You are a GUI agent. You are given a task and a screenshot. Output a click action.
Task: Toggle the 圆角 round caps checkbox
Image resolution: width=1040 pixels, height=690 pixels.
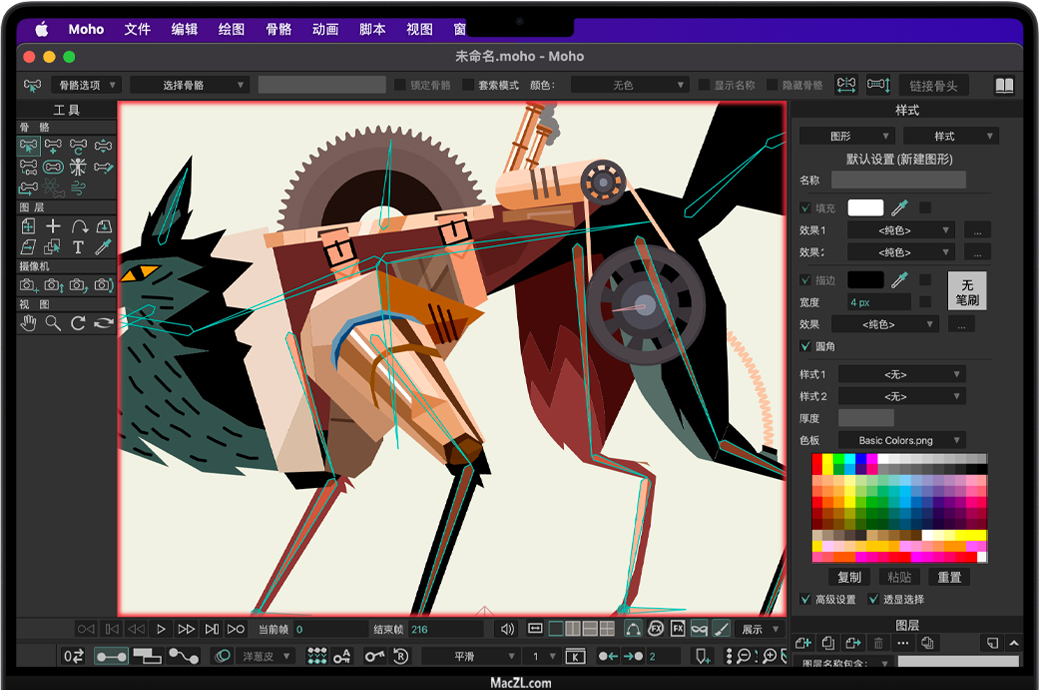coord(806,346)
